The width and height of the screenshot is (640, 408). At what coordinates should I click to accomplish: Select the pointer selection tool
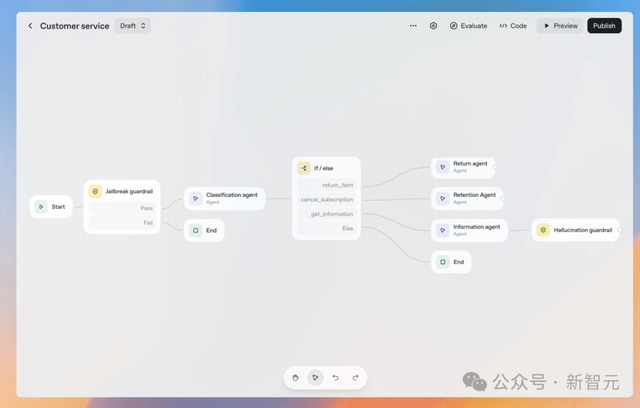[x=315, y=378]
